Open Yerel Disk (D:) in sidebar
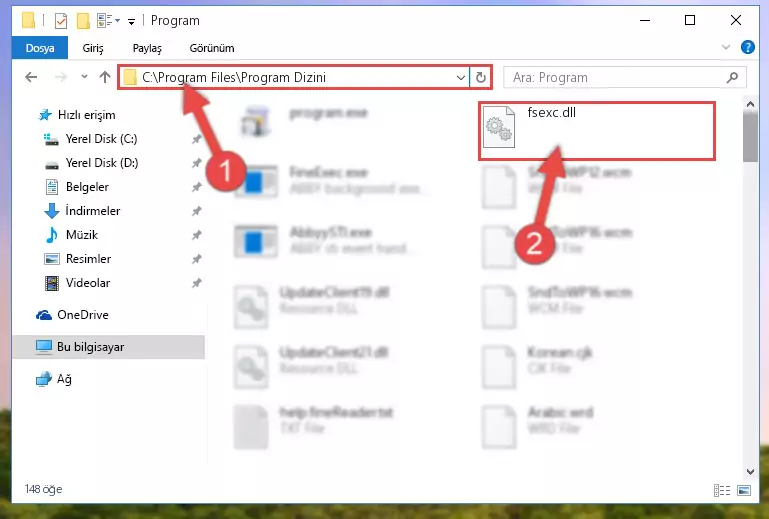The width and height of the screenshot is (769, 519). click(x=102, y=163)
